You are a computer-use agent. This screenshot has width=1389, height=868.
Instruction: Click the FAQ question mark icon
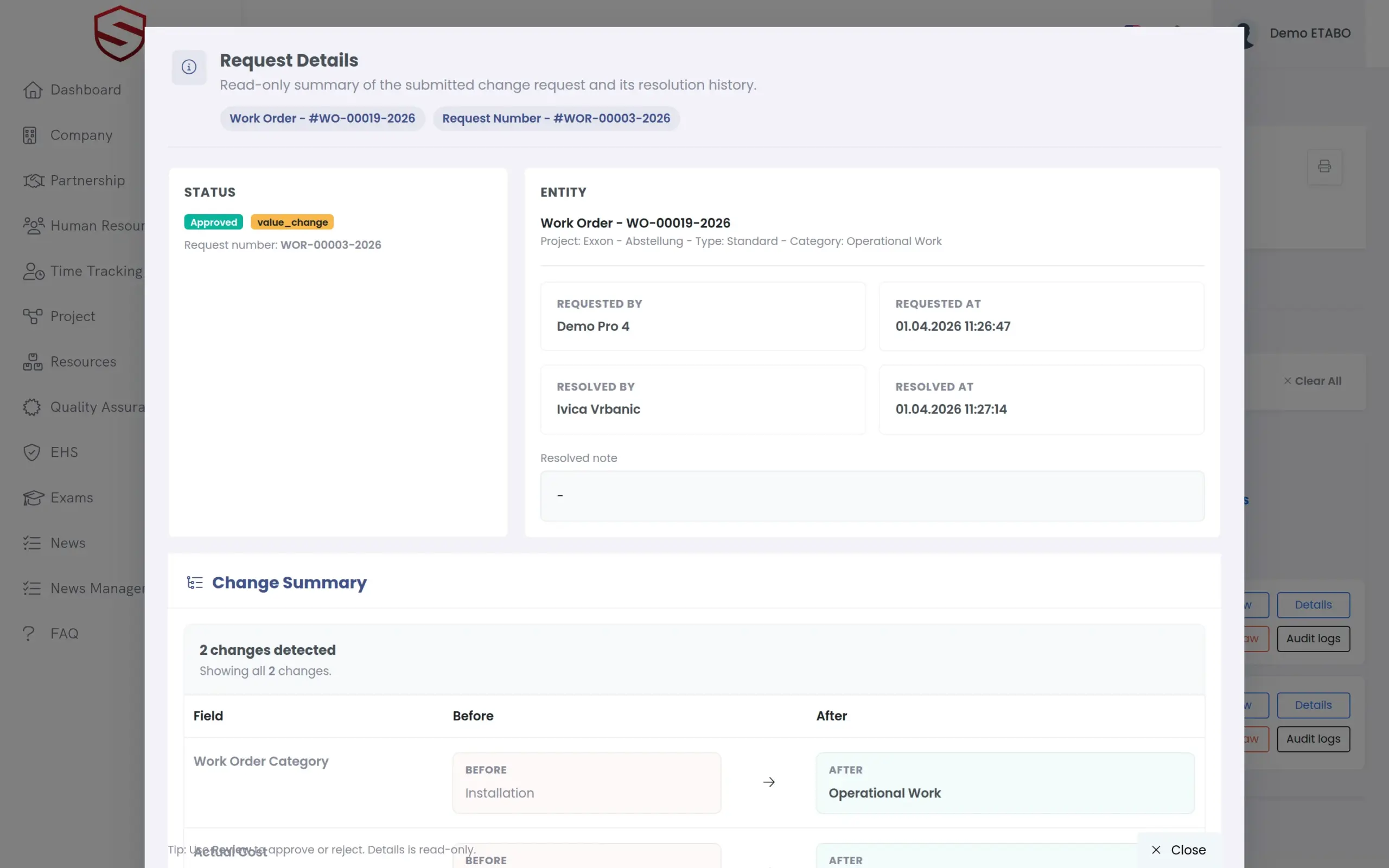(29, 634)
